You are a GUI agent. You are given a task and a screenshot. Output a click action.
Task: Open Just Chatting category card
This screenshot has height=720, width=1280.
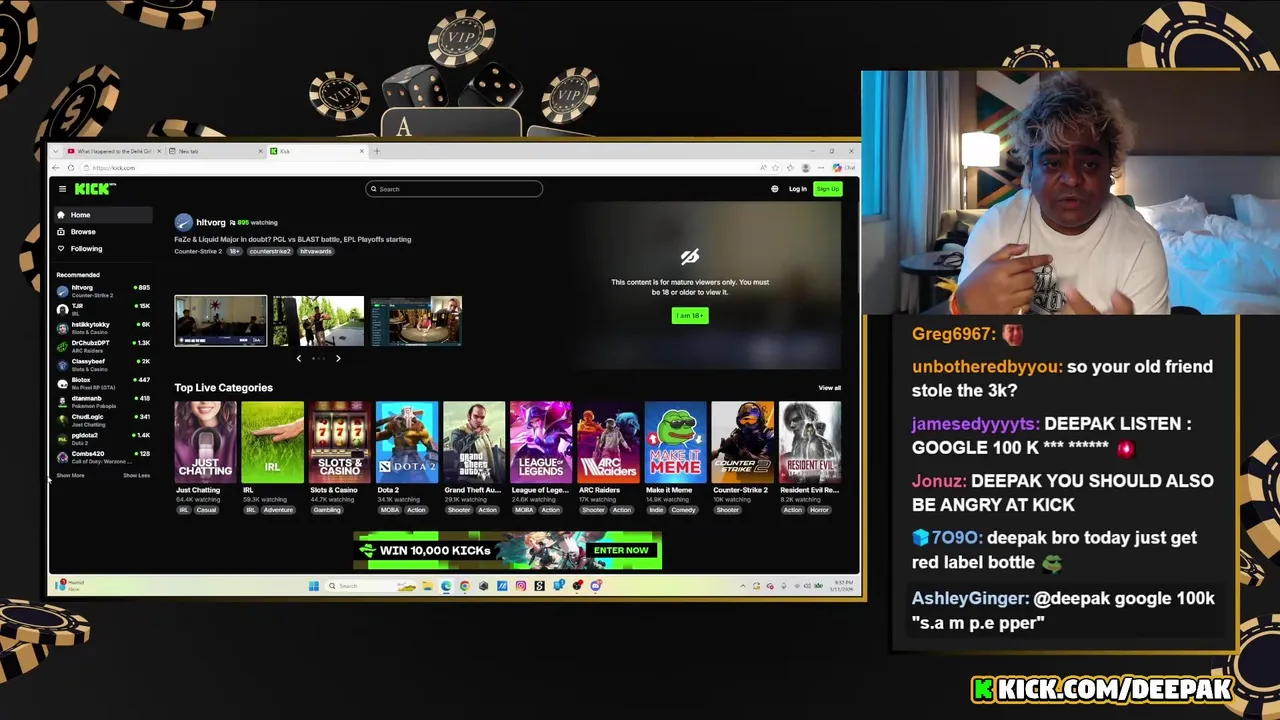coord(205,442)
